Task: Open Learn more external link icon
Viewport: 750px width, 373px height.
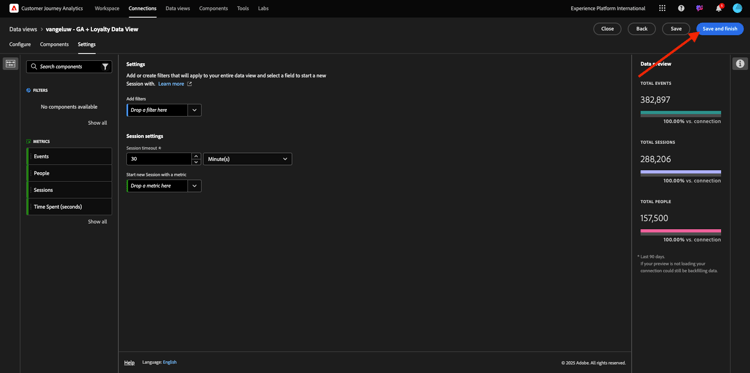Action: [x=189, y=84]
